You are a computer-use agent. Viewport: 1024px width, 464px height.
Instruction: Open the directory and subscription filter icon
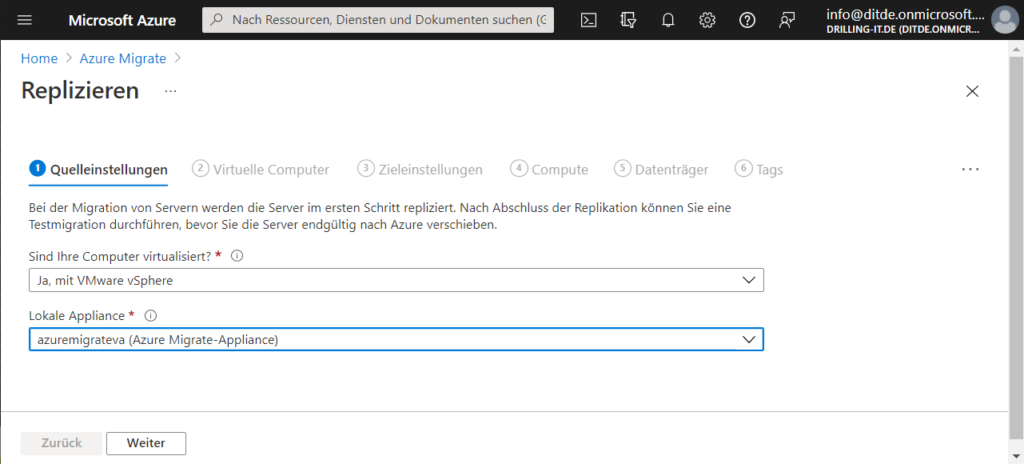628,20
